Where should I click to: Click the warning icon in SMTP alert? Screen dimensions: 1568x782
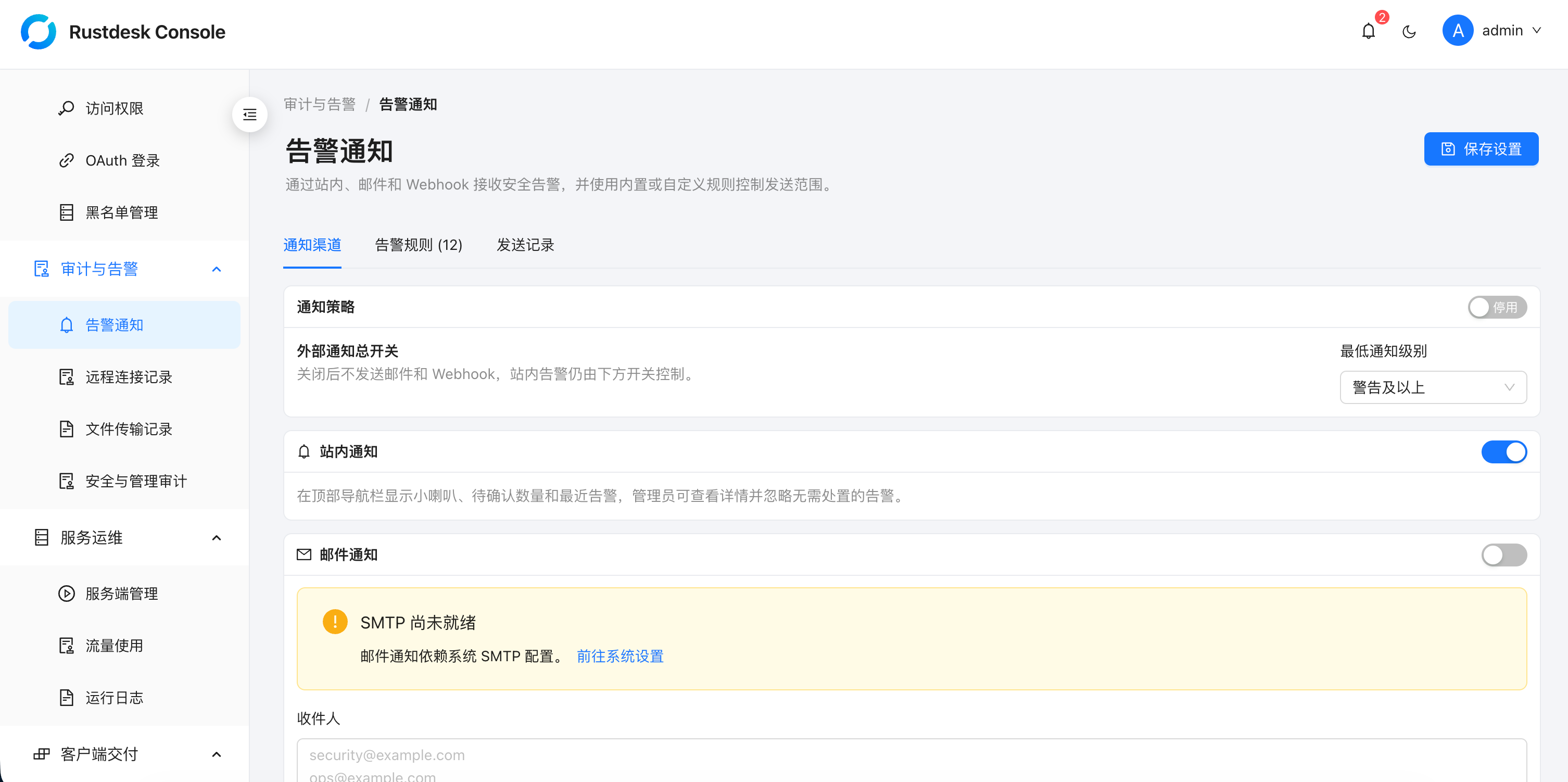click(335, 622)
